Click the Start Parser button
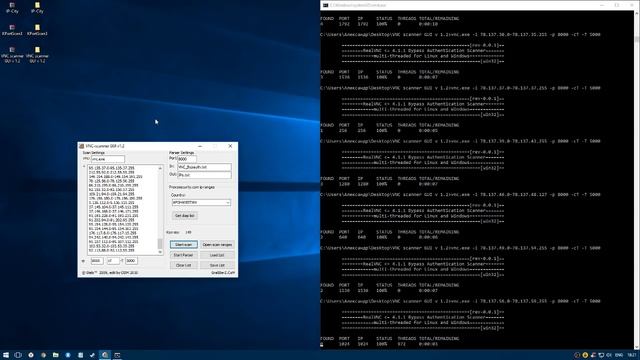Screen dimensions: 640x360 pos(183,255)
